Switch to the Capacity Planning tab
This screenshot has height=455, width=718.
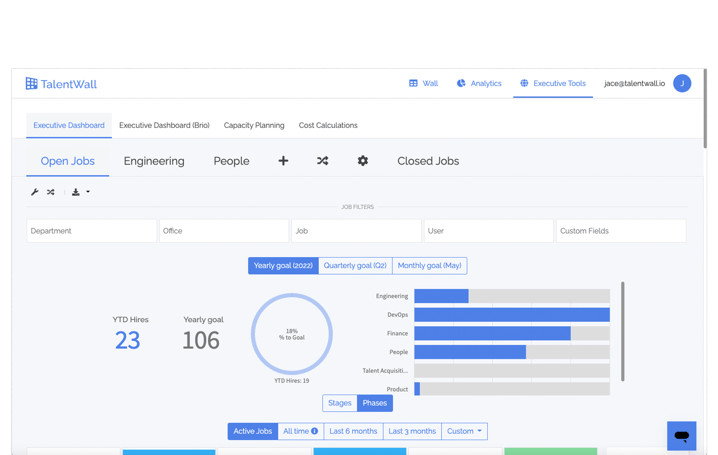(x=254, y=126)
